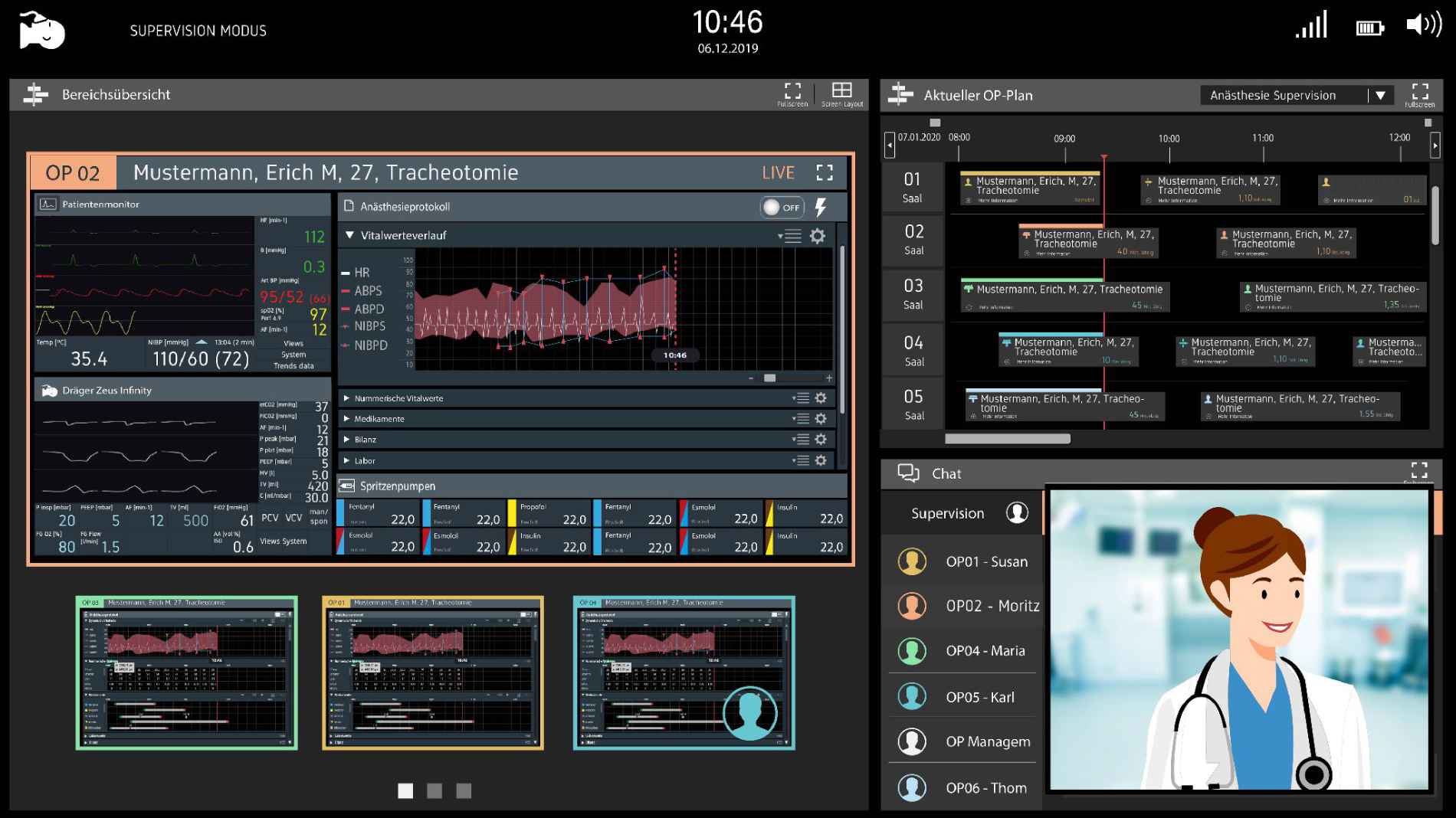Check the signal strength indicator

pos(1311,25)
